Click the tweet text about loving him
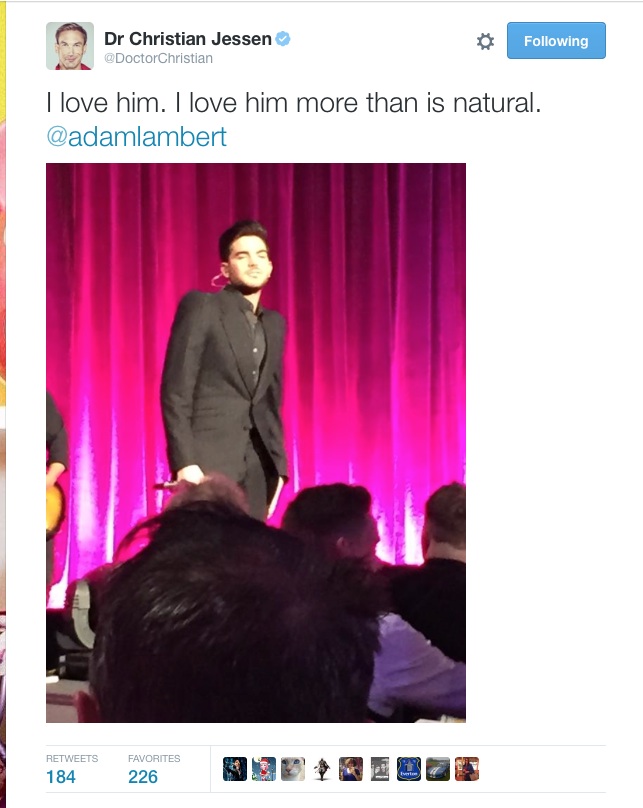This screenshot has width=643, height=808. [x=294, y=103]
